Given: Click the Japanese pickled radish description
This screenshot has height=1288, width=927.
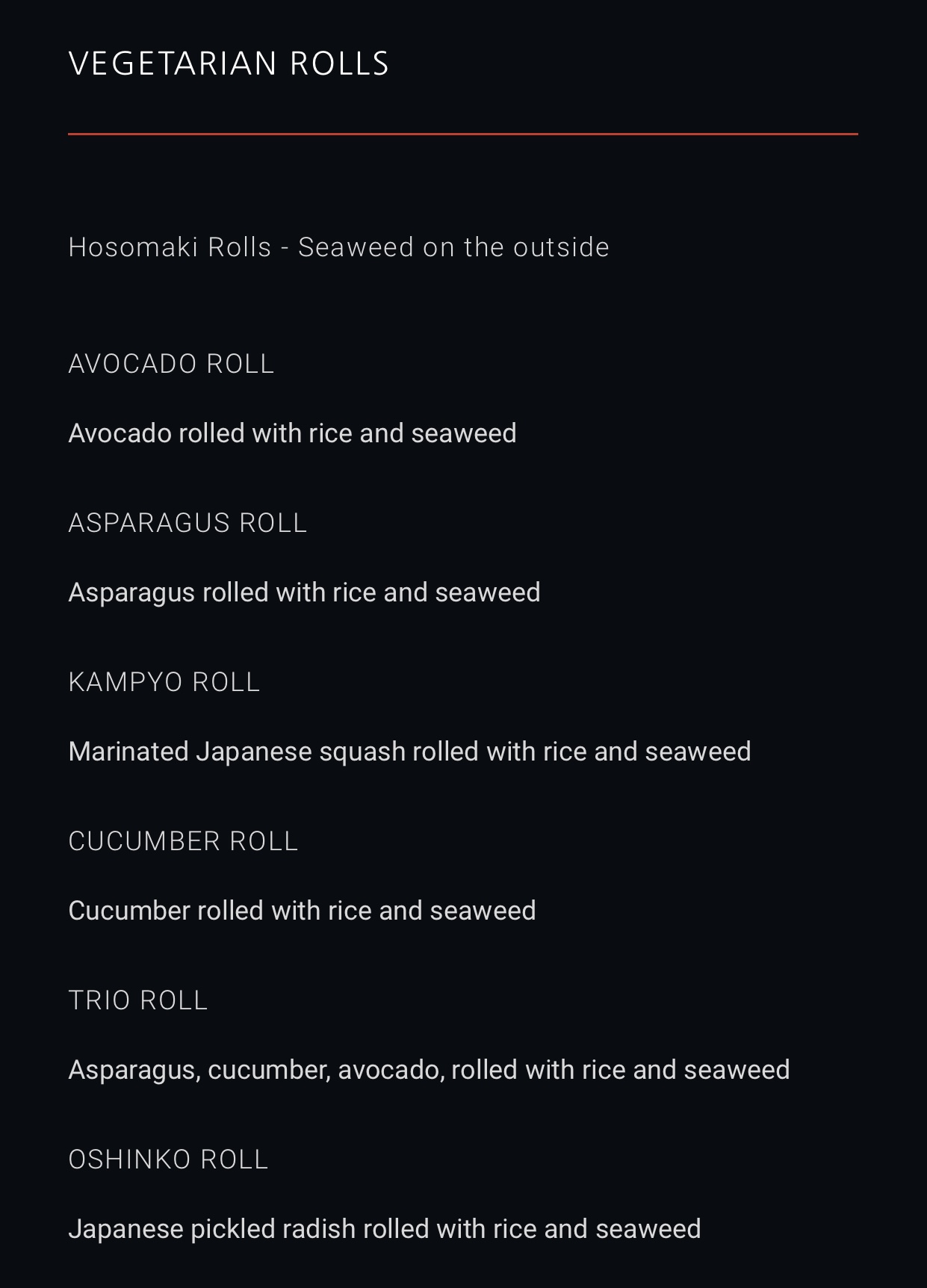Looking at the screenshot, I should click(x=384, y=1229).
